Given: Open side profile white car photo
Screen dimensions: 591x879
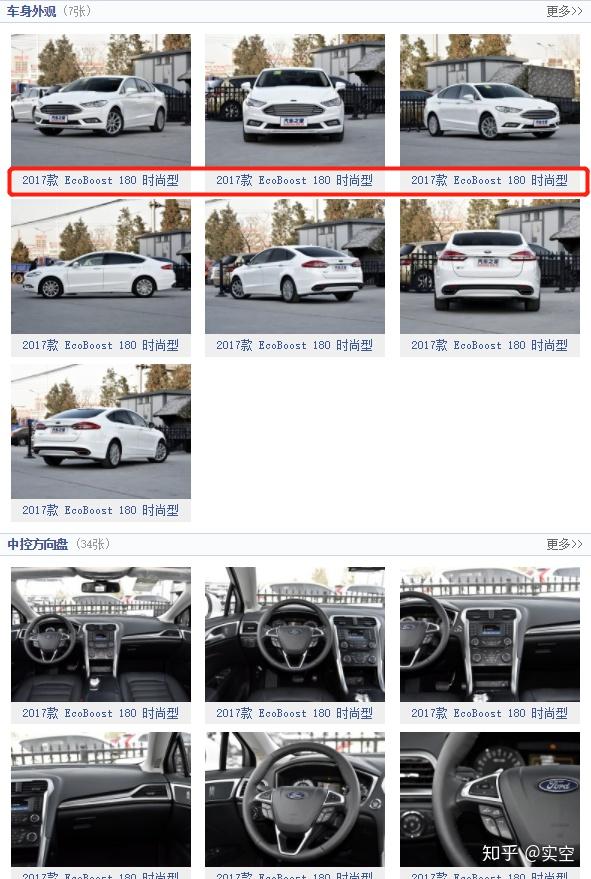Looking at the screenshot, I should click(101, 266).
